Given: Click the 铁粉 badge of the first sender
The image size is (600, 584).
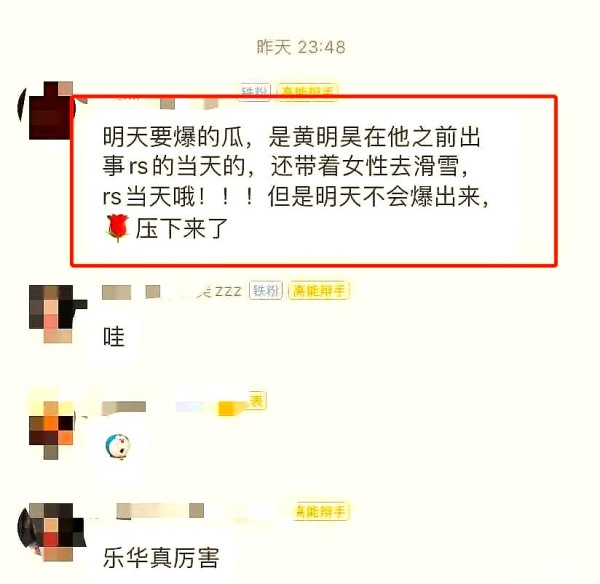Looking at the screenshot, I should click(254, 91).
